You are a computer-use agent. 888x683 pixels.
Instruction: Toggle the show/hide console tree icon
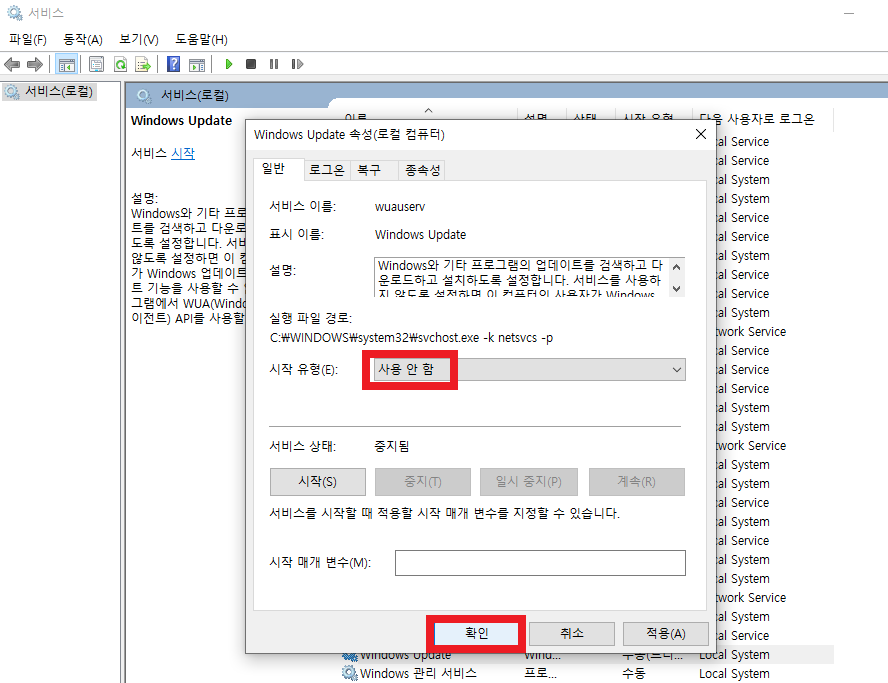[x=67, y=65]
